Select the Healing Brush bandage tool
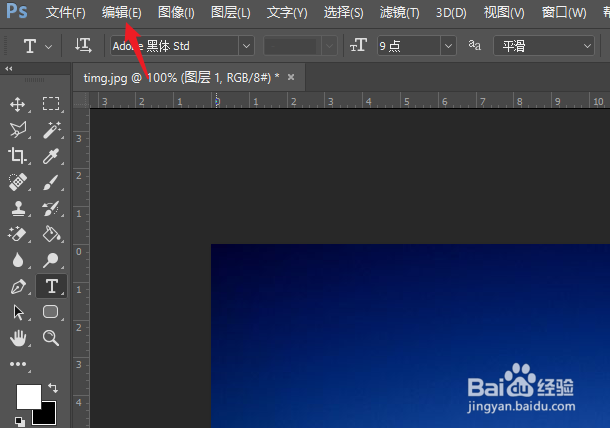Image resolution: width=610 pixels, height=428 pixels. [18, 182]
